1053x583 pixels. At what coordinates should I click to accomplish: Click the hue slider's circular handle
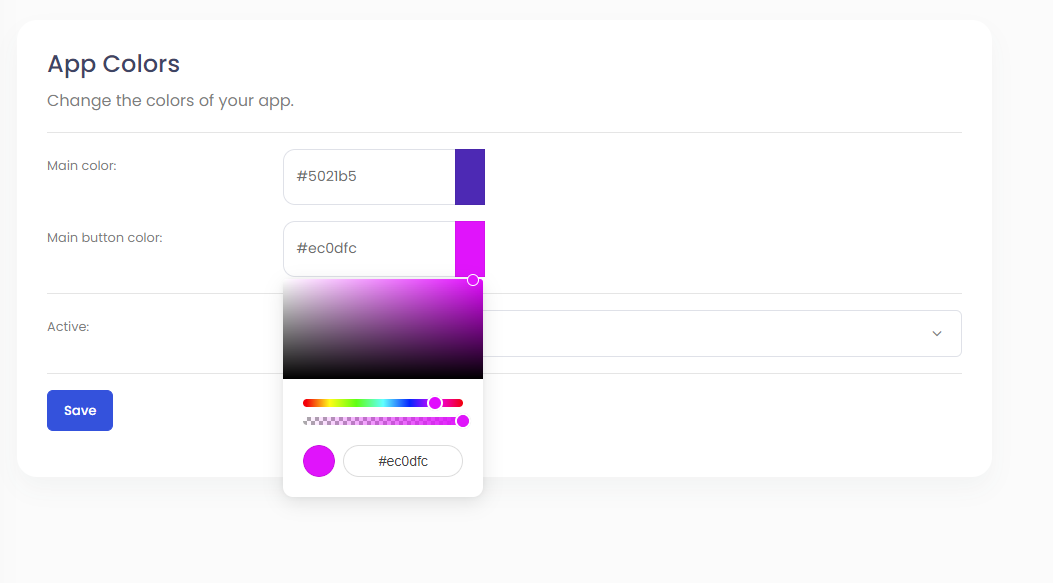coord(436,402)
